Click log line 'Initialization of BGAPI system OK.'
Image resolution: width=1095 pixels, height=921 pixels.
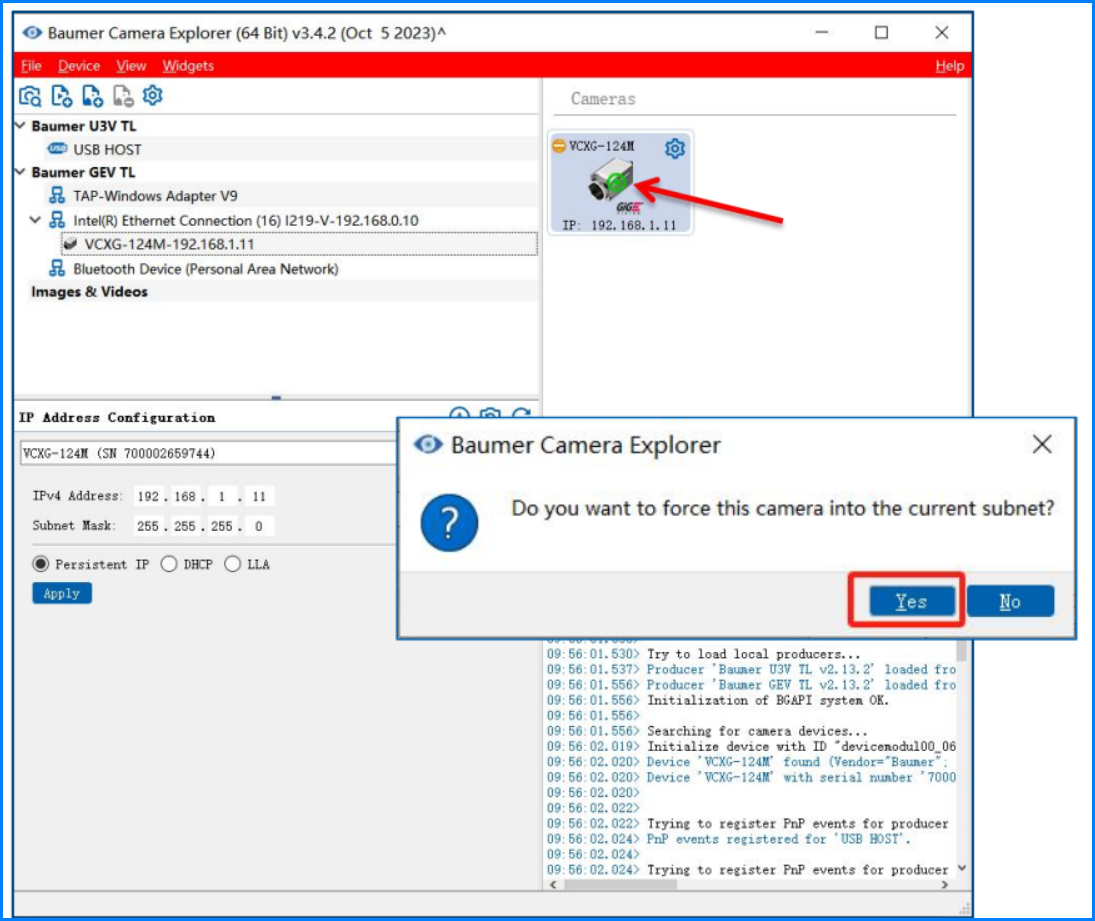coord(768,700)
